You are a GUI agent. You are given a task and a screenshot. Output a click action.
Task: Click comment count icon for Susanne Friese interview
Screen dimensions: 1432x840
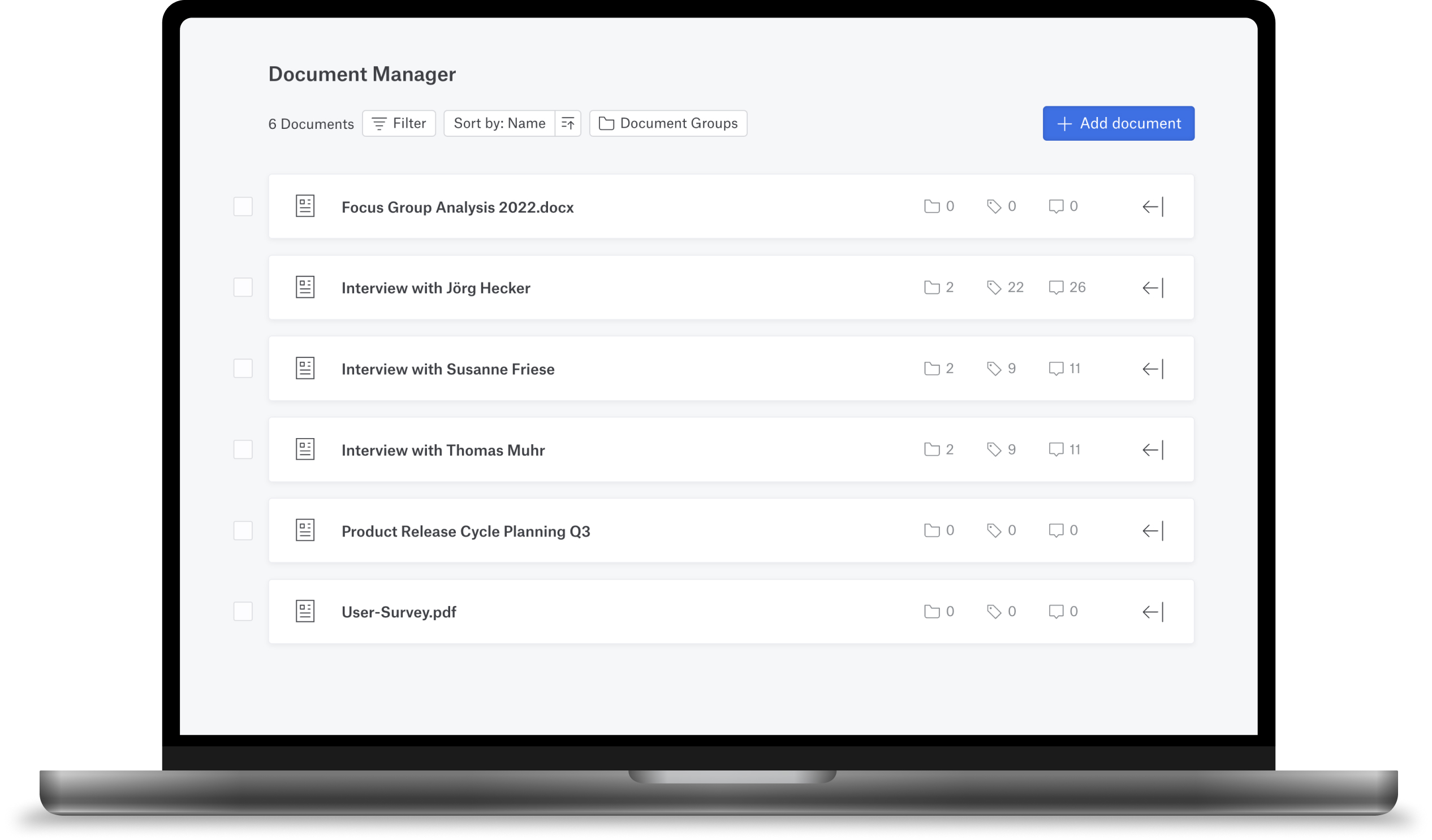coord(1055,369)
